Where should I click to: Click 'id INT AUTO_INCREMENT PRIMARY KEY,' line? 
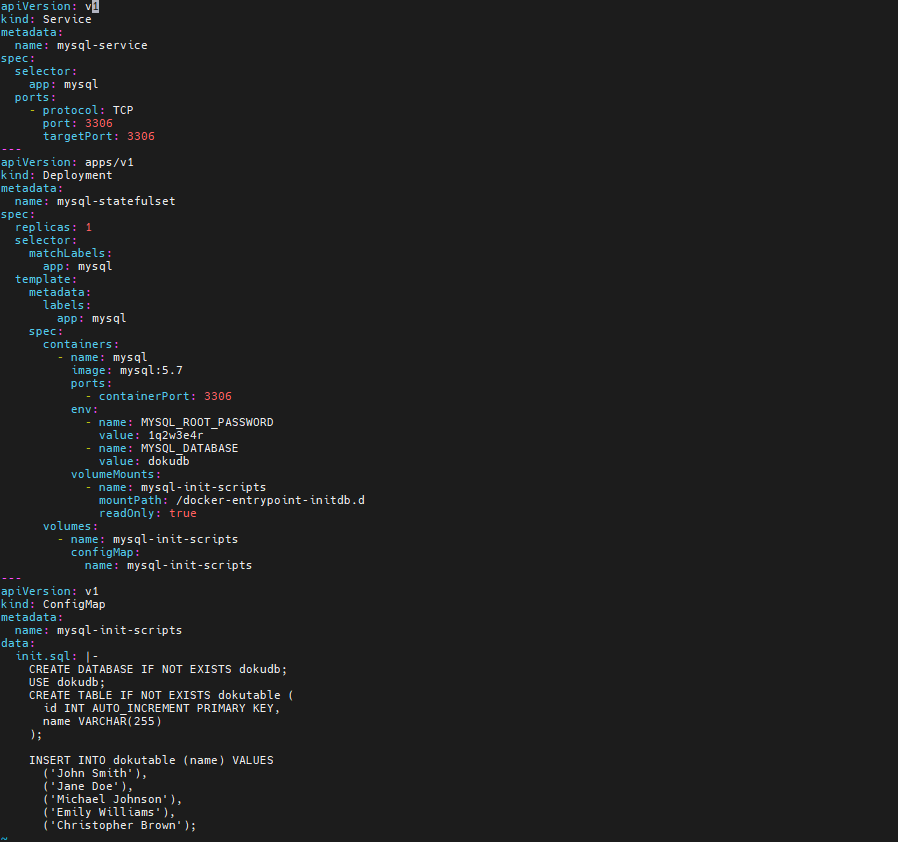[162, 709]
